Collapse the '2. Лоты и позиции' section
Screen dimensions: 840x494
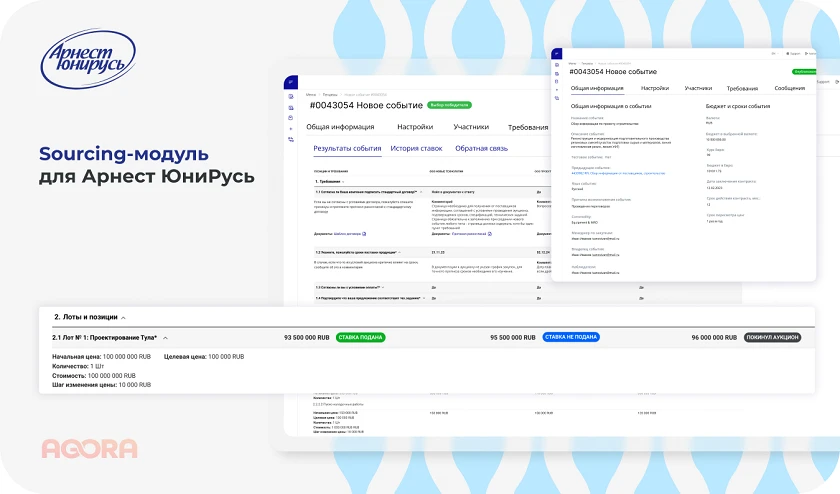coord(123,318)
